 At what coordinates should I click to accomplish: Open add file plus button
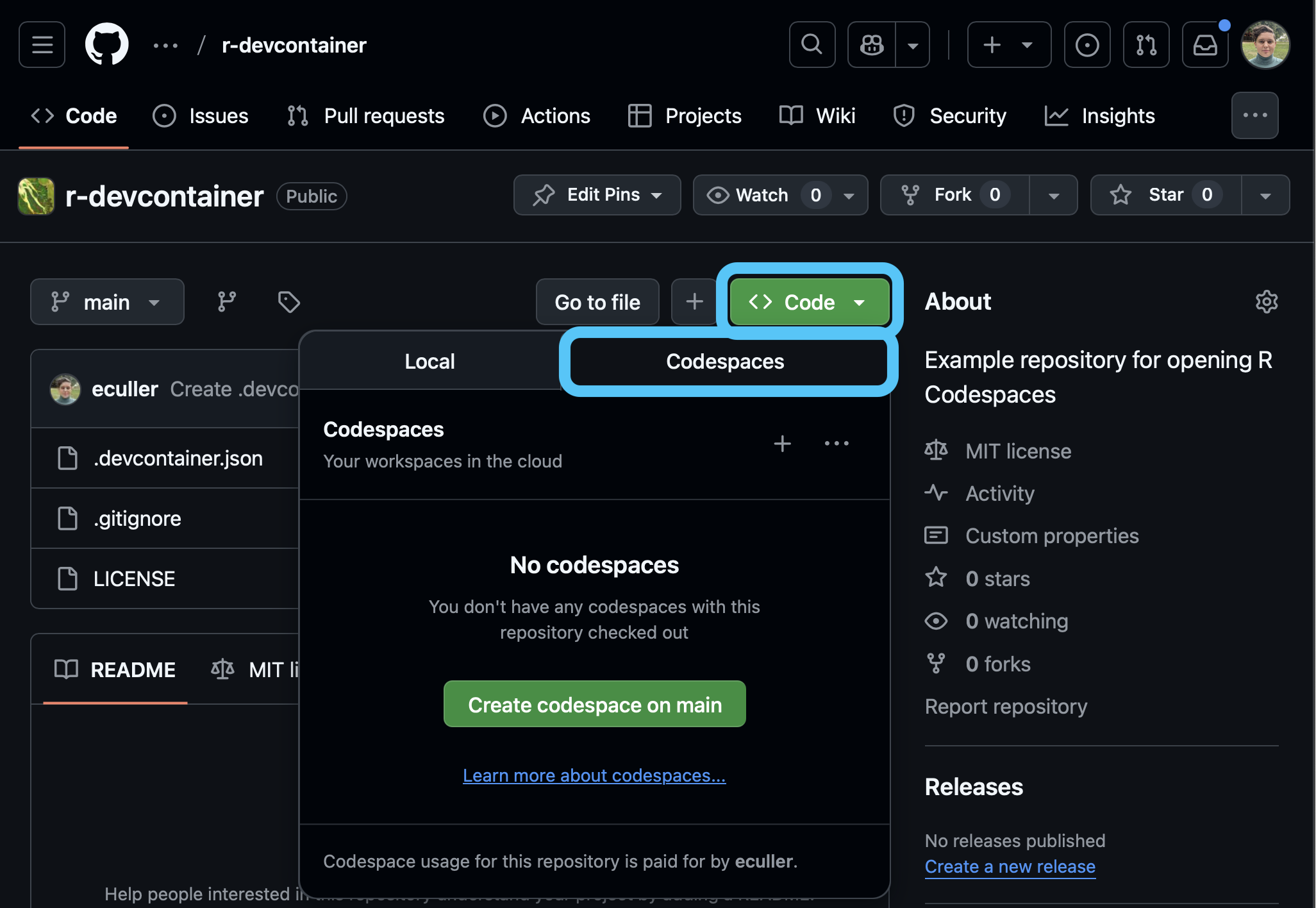click(694, 302)
